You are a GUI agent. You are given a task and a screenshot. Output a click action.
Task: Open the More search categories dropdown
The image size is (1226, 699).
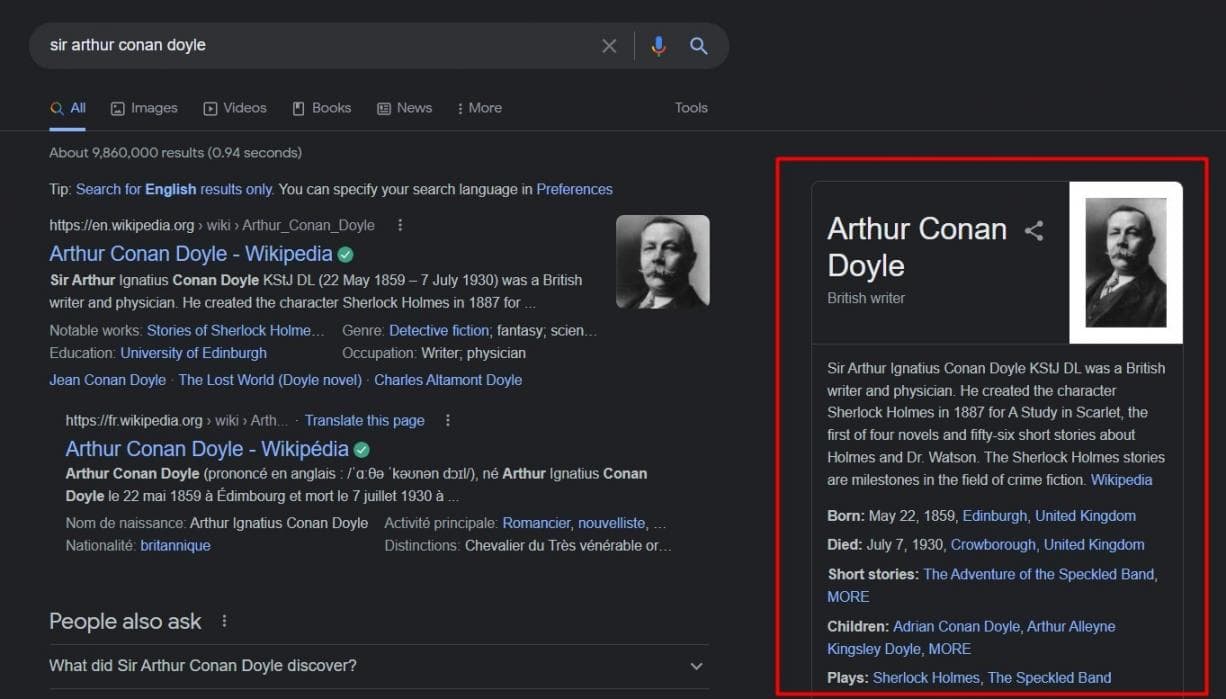pos(479,108)
